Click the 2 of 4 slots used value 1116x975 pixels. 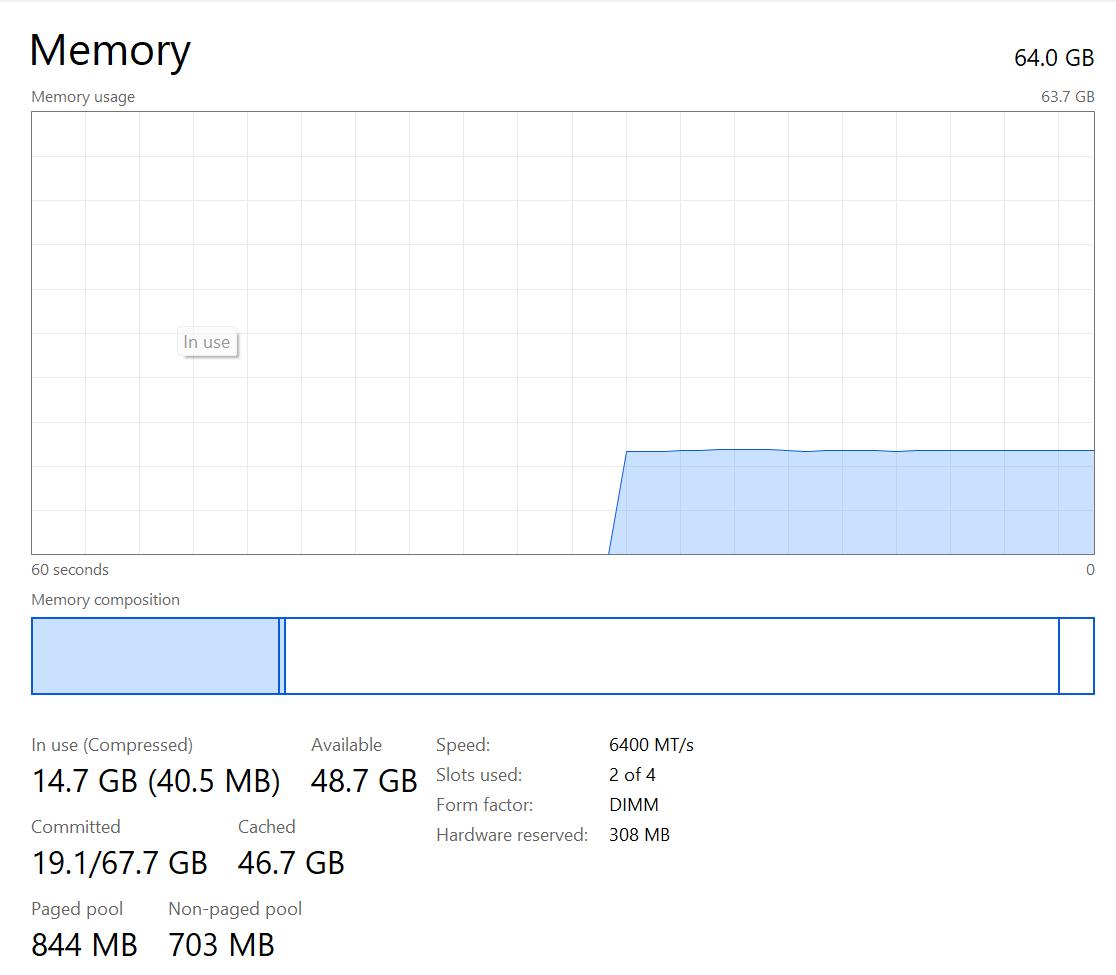pos(632,775)
